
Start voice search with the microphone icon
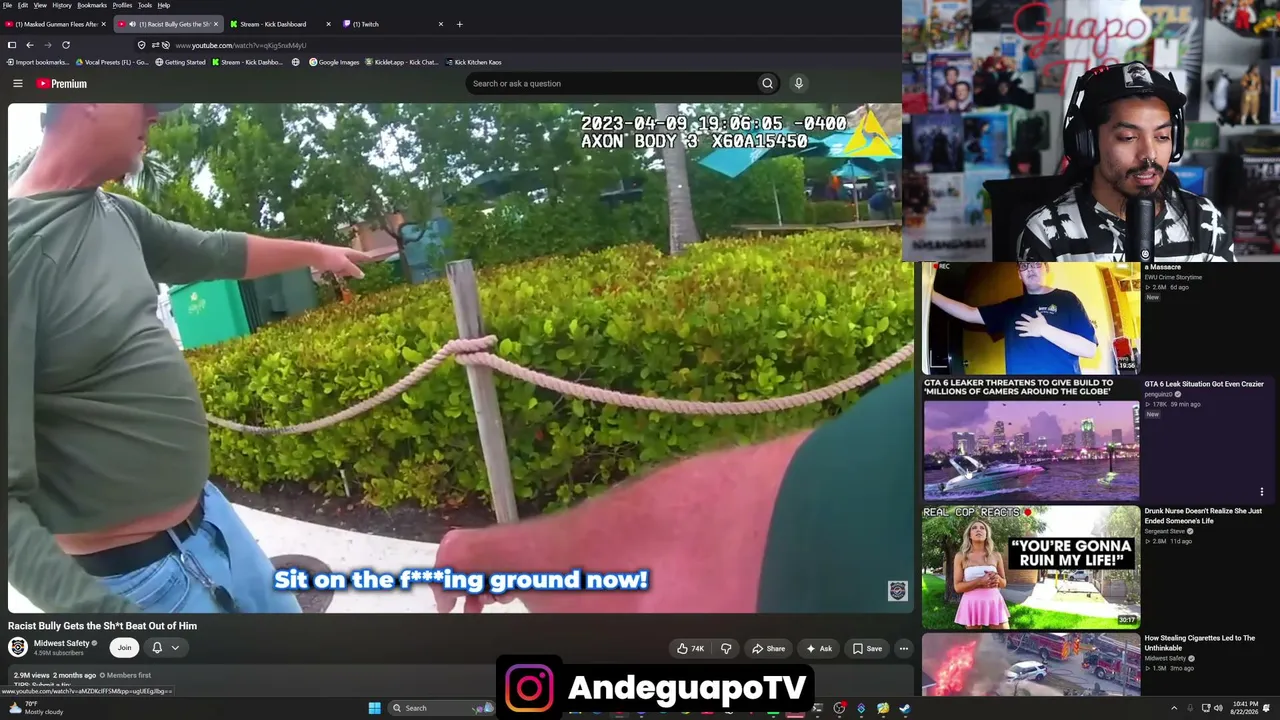798,83
